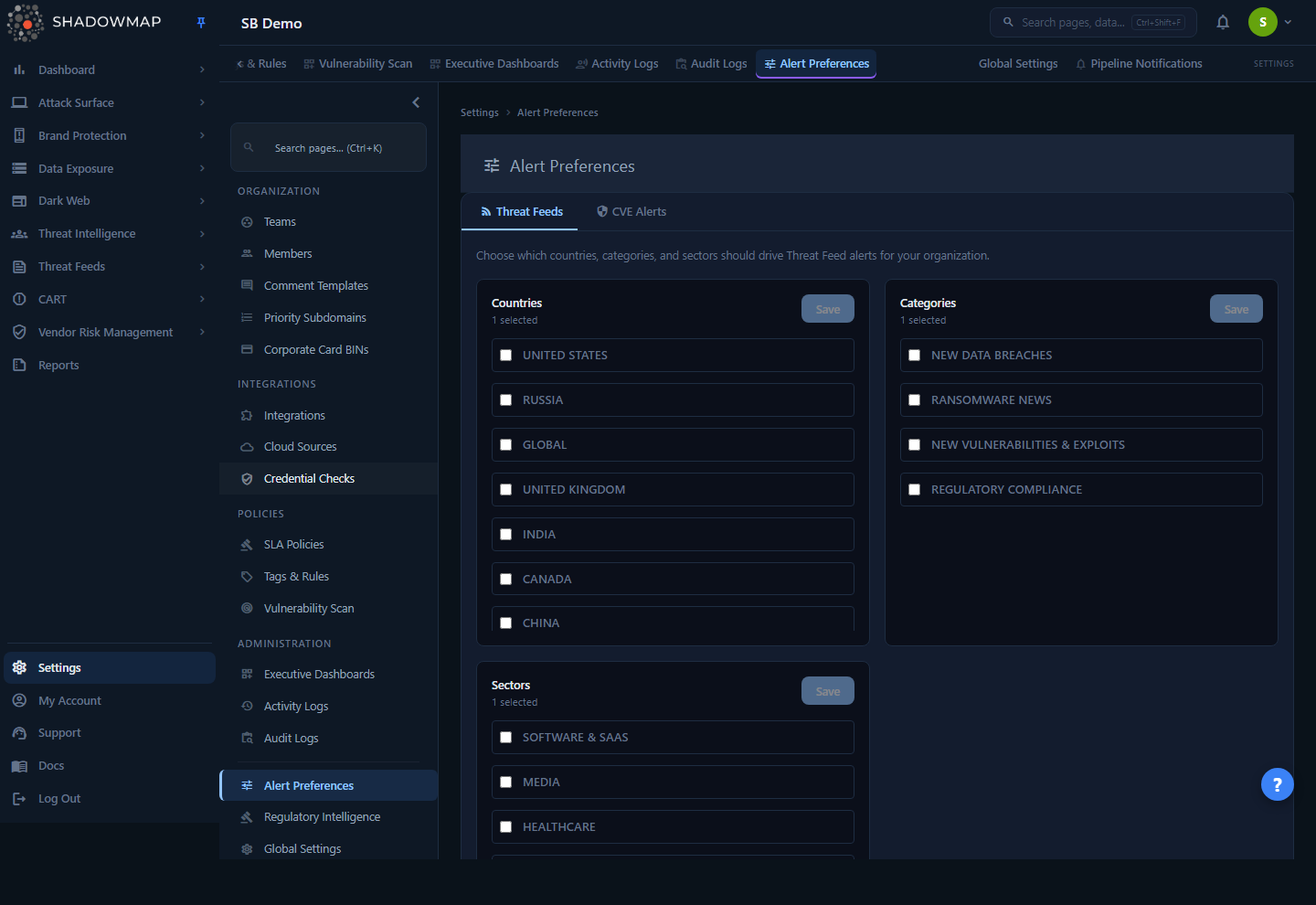
Task: Check the SOFTWARE & SAAS sector checkbox
Action: [505, 738]
